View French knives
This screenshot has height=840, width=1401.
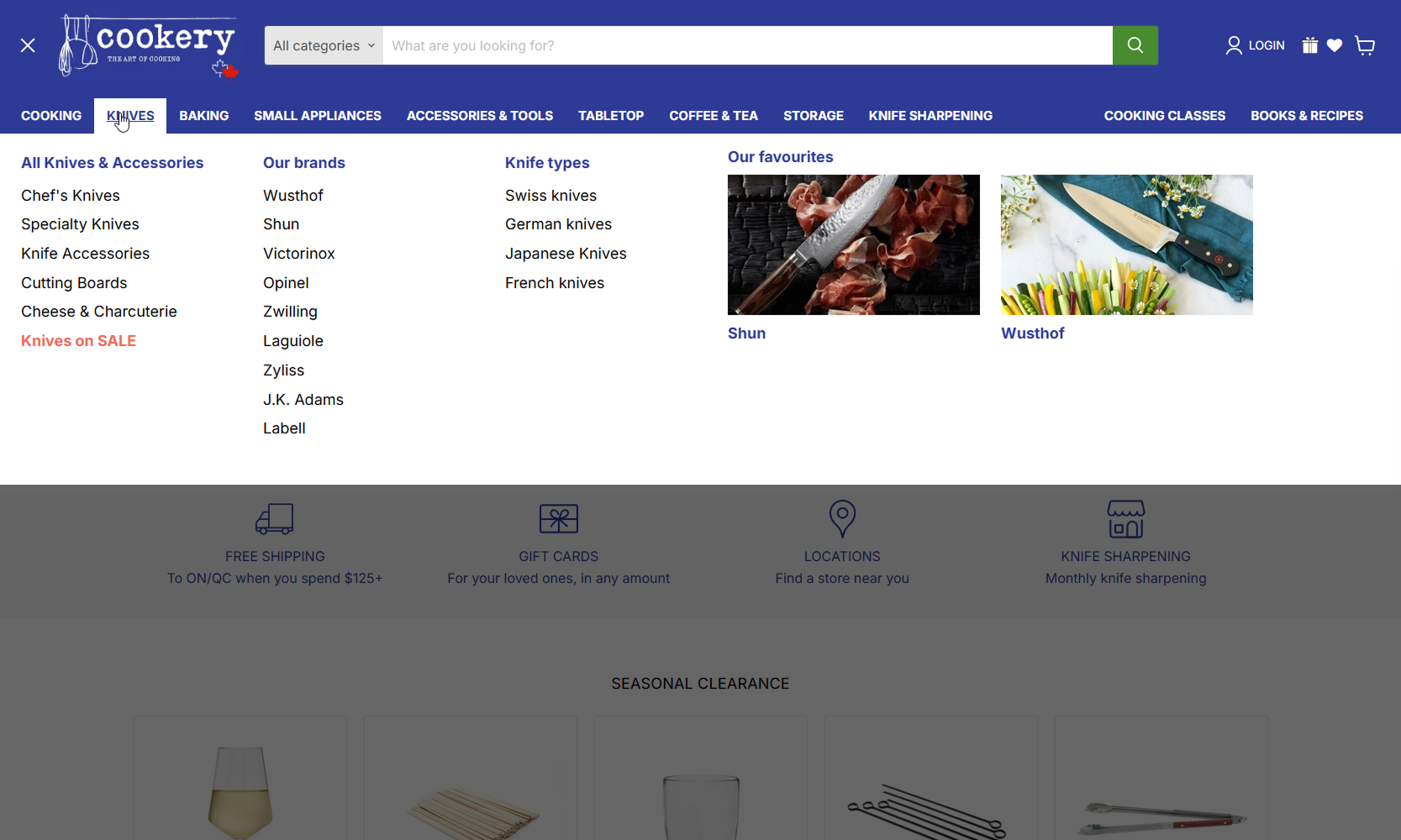(555, 283)
